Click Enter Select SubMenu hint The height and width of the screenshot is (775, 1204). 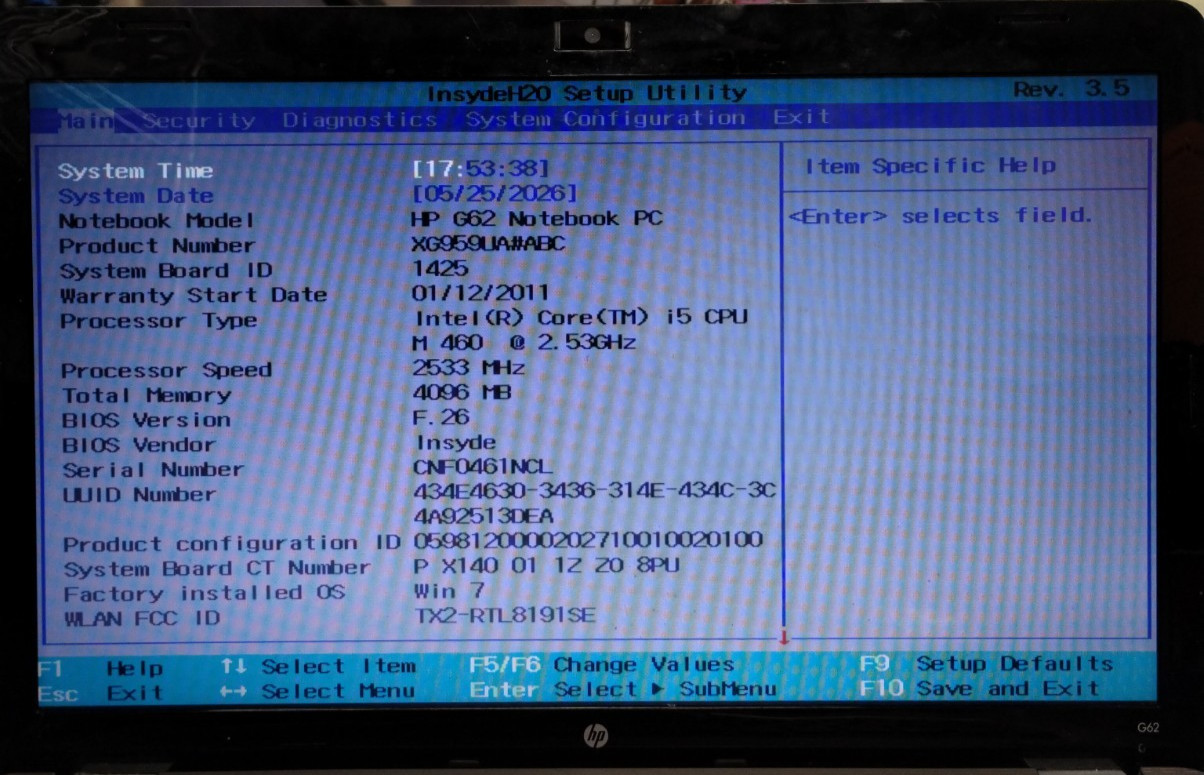(x=623, y=689)
